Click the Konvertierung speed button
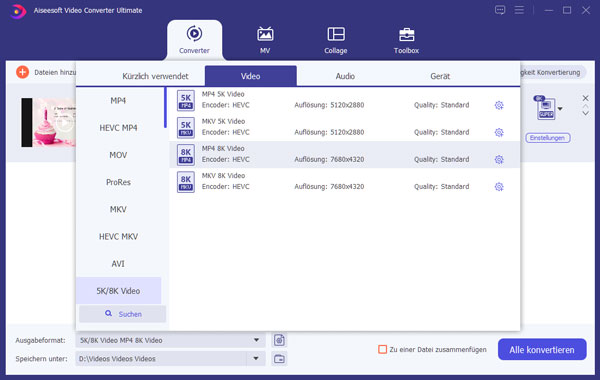This screenshot has width=600, height=380. click(553, 72)
